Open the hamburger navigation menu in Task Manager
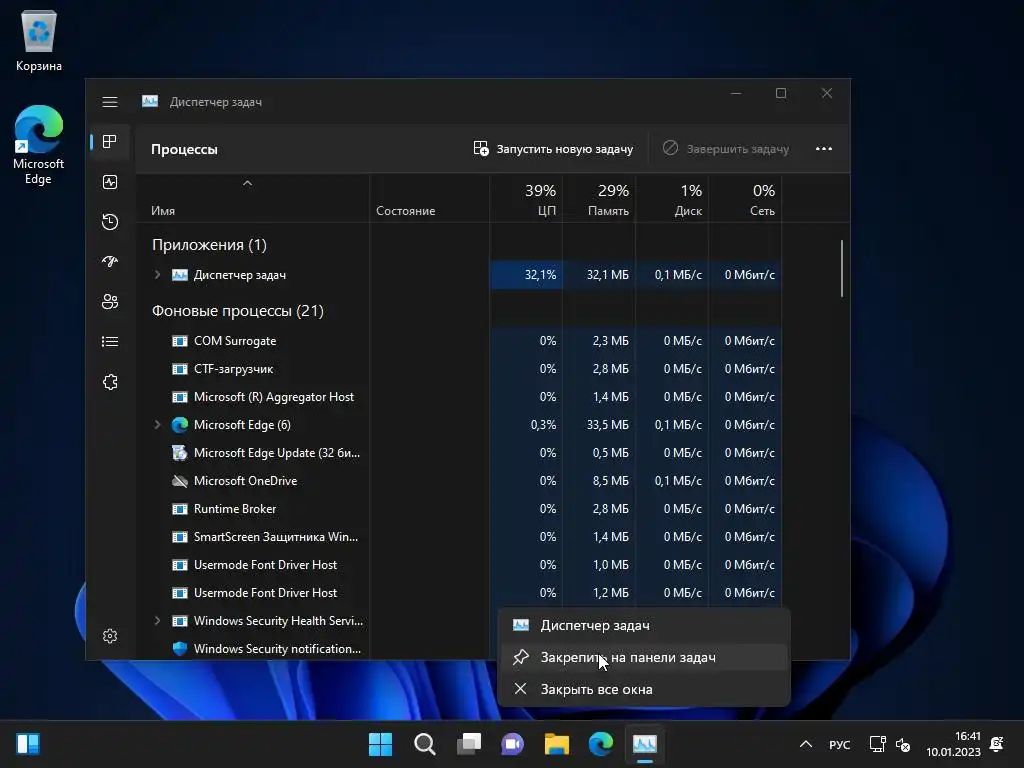This screenshot has width=1024, height=768. coord(110,102)
